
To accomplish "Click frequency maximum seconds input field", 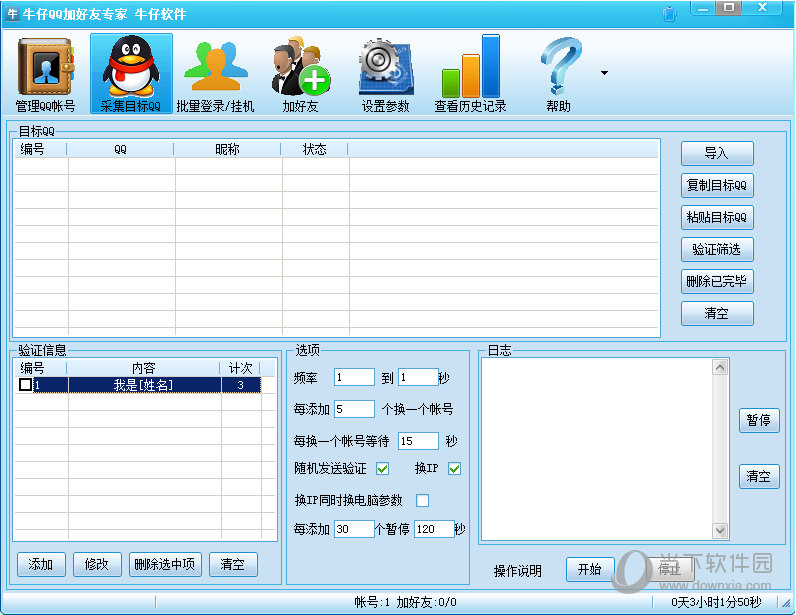I will pyautogui.click(x=418, y=377).
